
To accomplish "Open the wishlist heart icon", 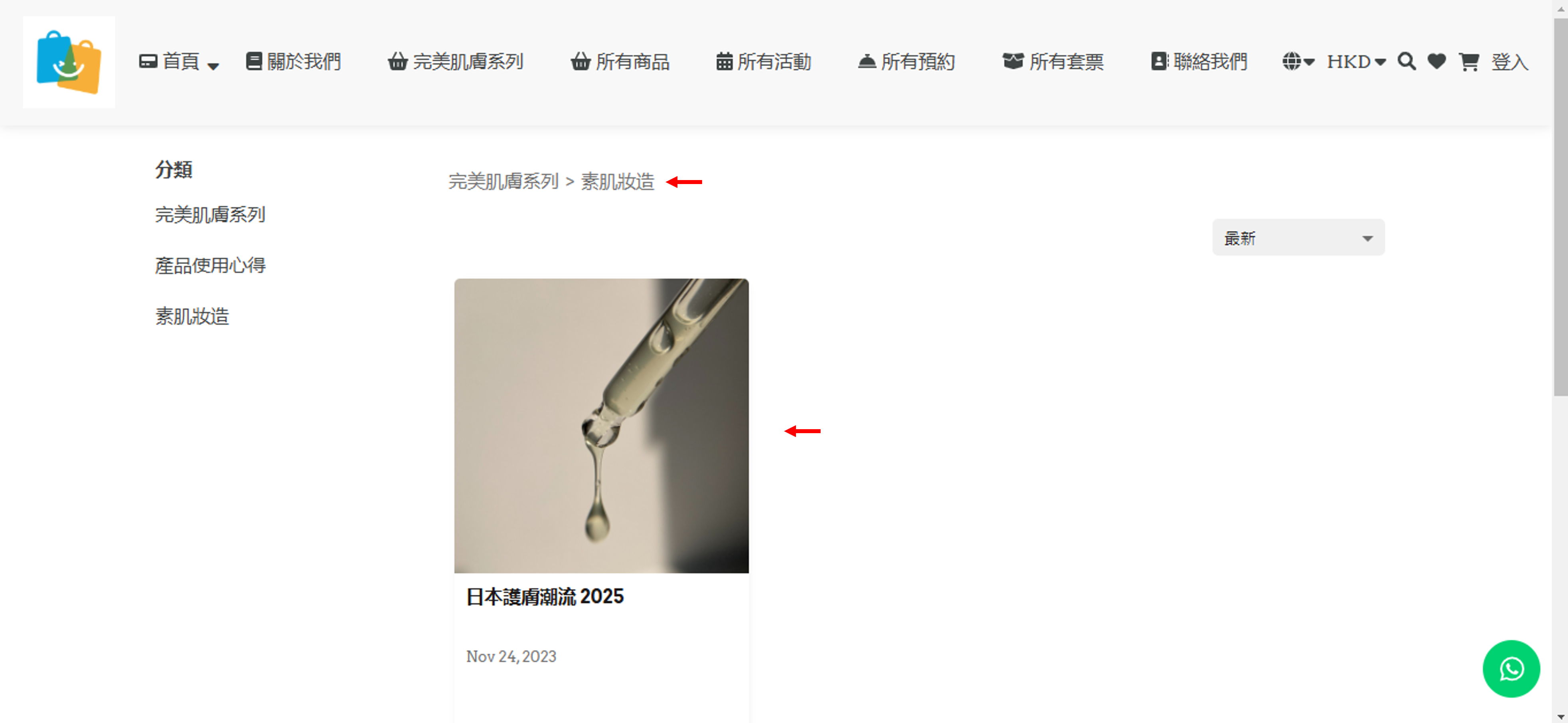I will coord(1436,61).
